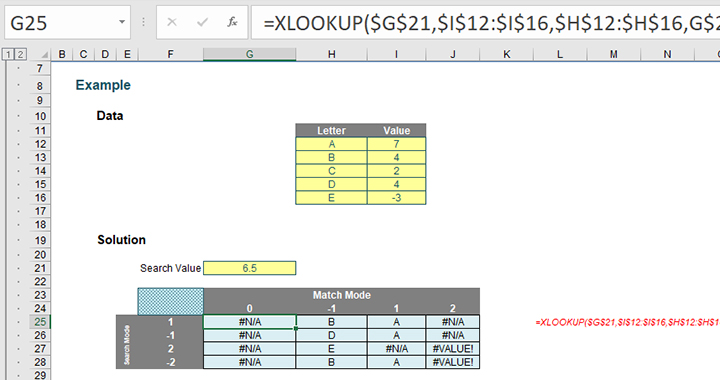Image resolution: width=720 pixels, height=380 pixels.
Task: Select row 12 header
Action: [x=40, y=144]
